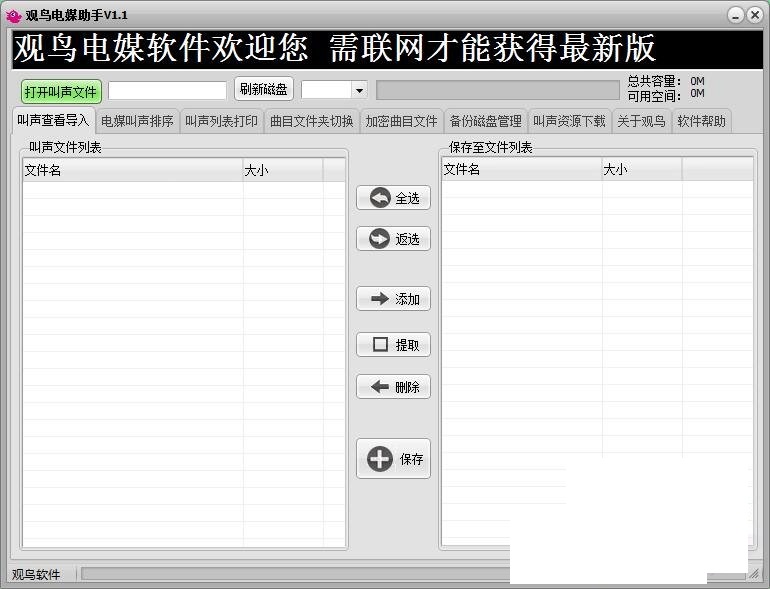The image size is (770, 589).
Task: Switch to 叫声资源下载 tab
Action: point(569,121)
